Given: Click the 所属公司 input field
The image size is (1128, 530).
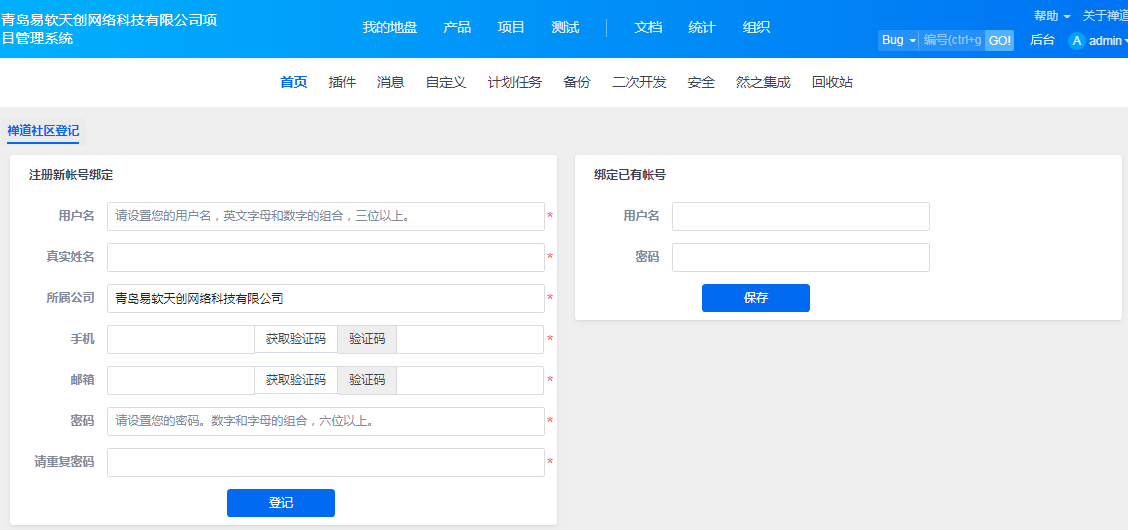Looking at the screenshot, I should click(x=326, y=298).
